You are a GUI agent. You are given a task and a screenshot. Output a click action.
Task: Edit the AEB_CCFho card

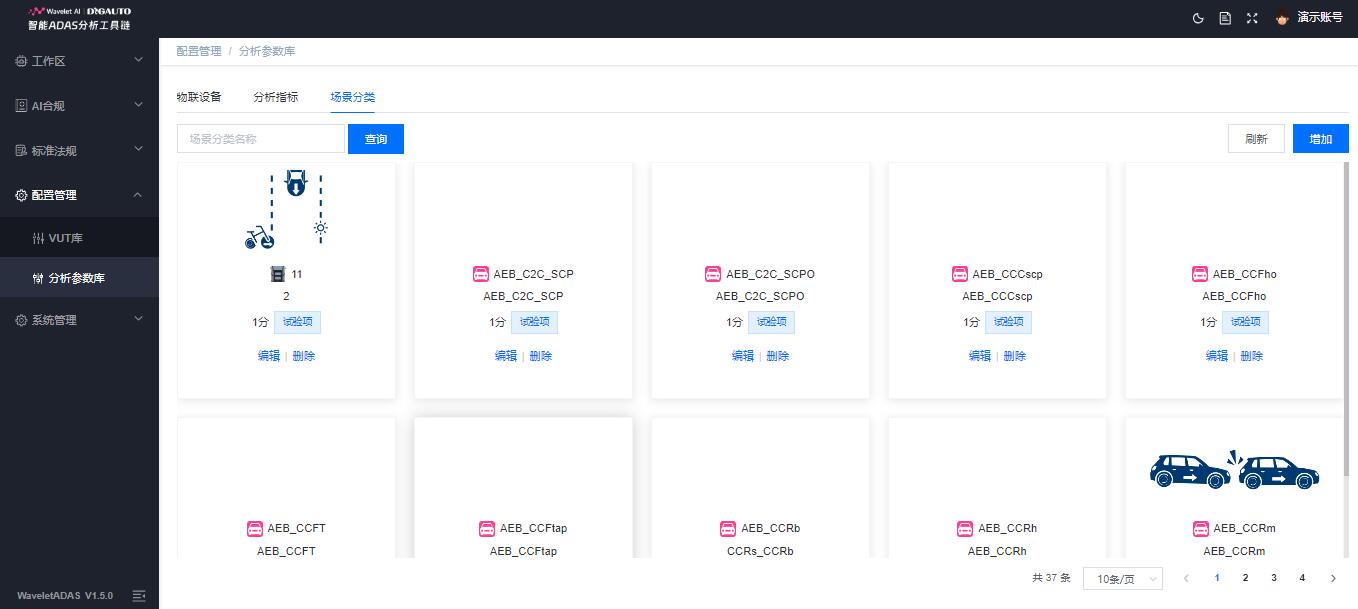point(1217,356)
